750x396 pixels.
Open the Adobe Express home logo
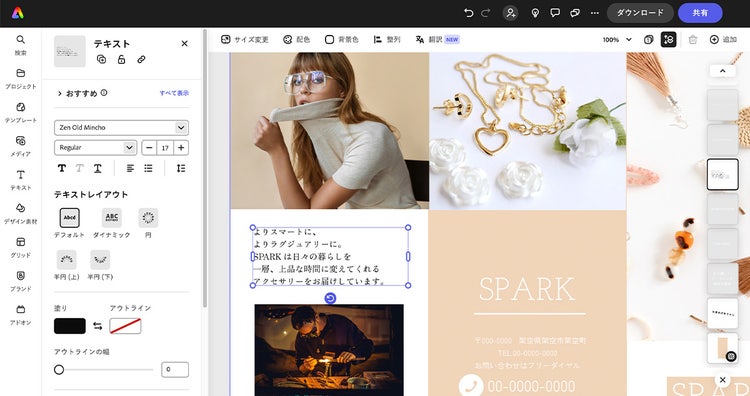point(18,13)
